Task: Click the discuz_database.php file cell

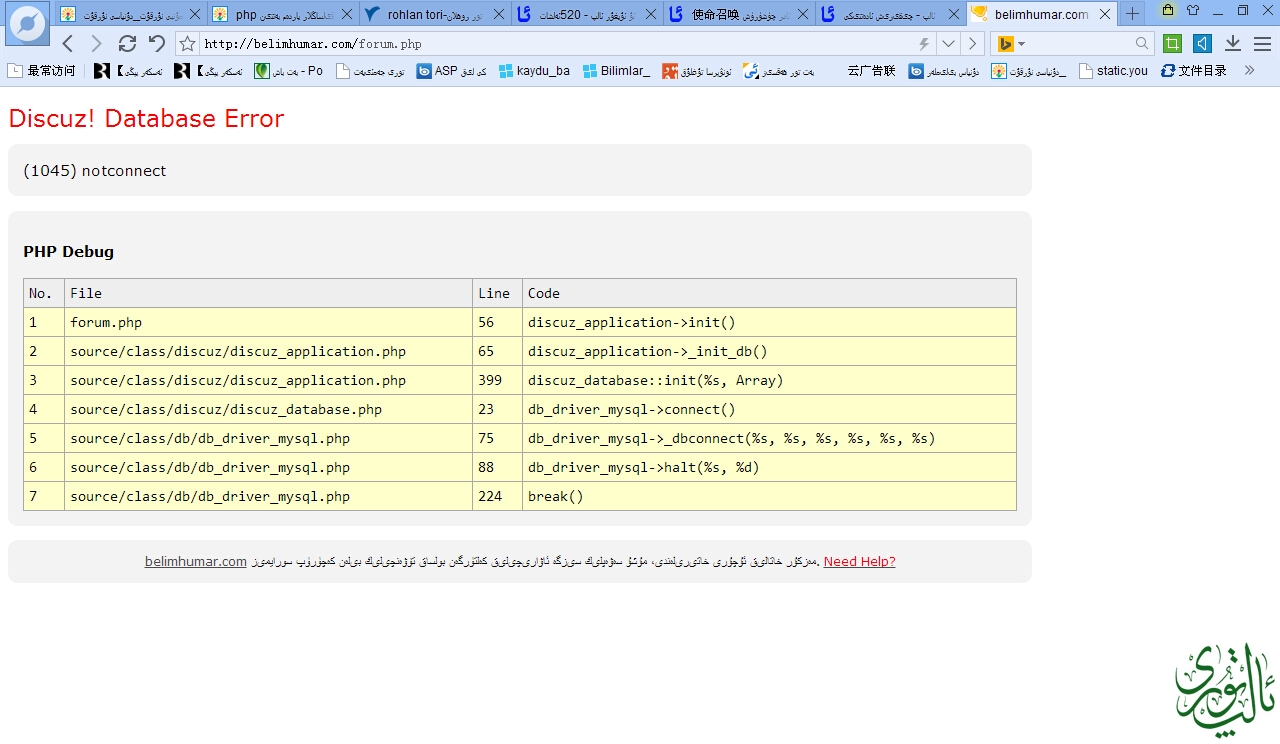Action: click(x=268, y=409)
